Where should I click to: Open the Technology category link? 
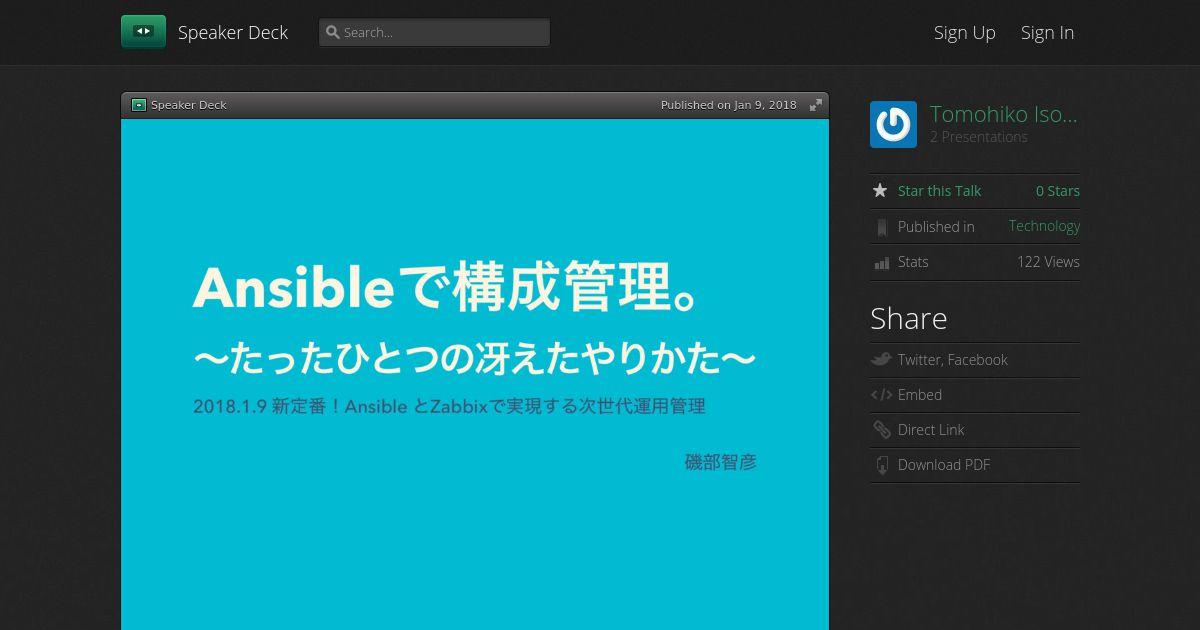click(1044, 226)
